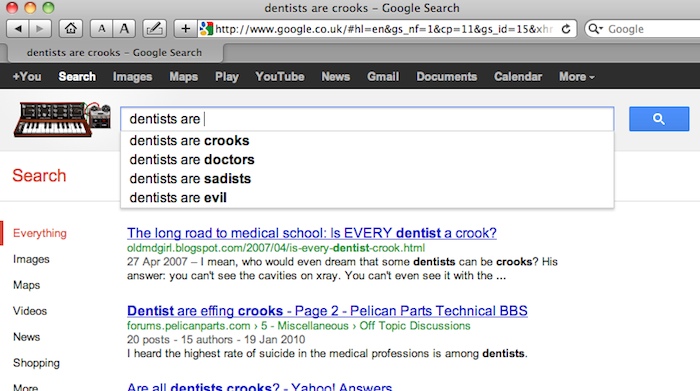Select Search in Google top bar

pyautogui.click(x=77, y=77)
